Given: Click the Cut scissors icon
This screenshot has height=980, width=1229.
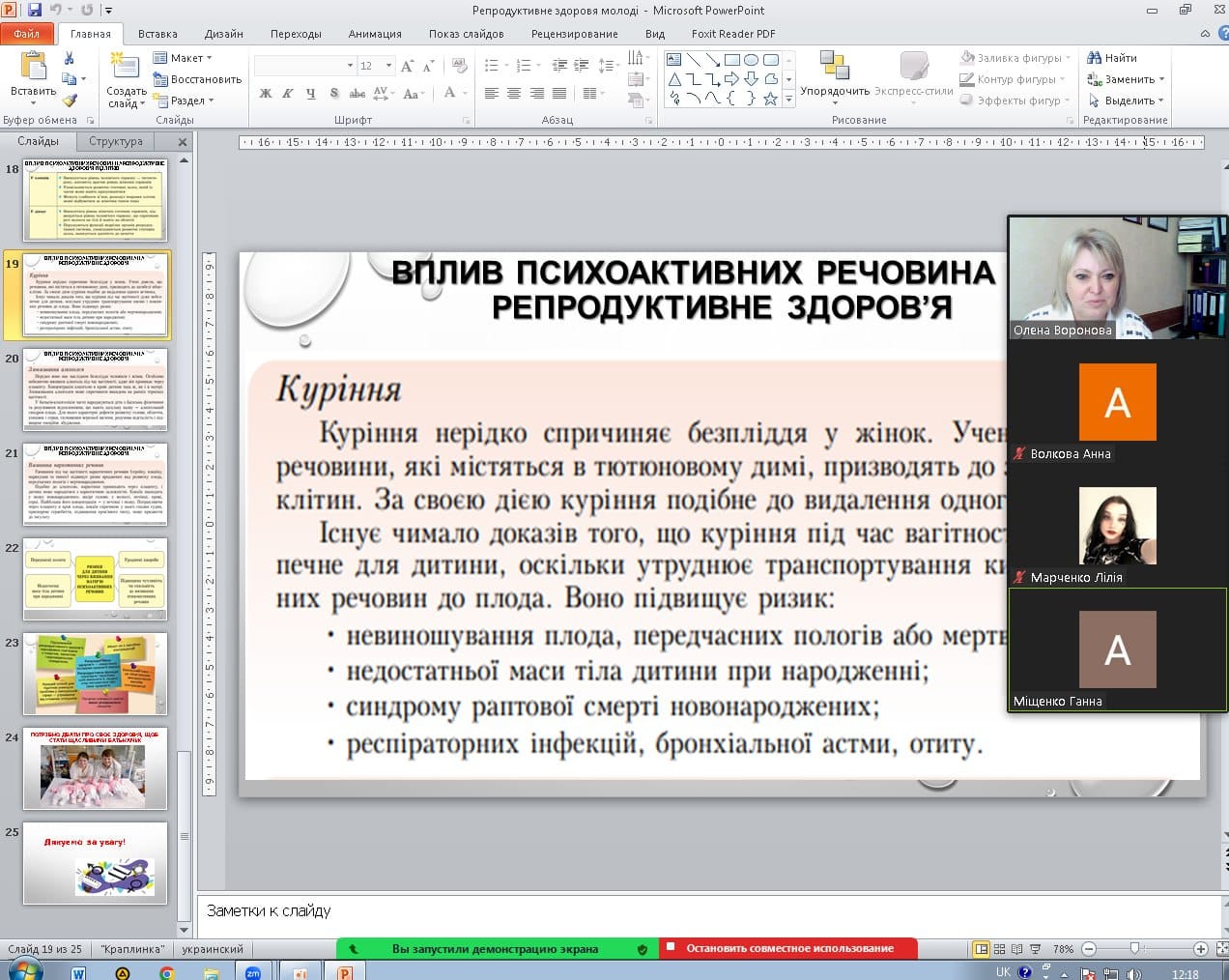Looking at the screenshot, I should click(x=69, y=58).
